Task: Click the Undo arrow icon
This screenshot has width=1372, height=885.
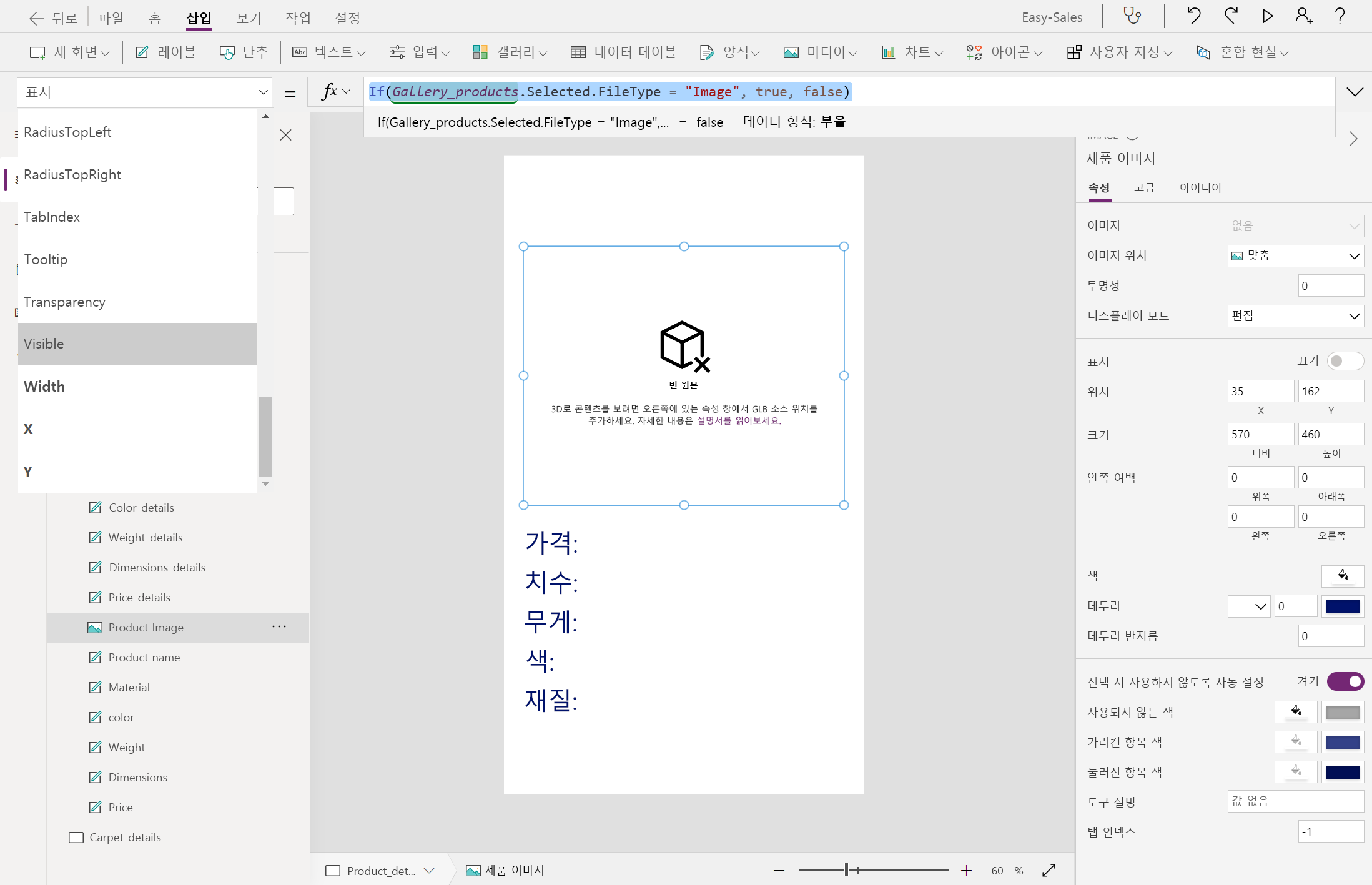Action: pos(1193,16)
